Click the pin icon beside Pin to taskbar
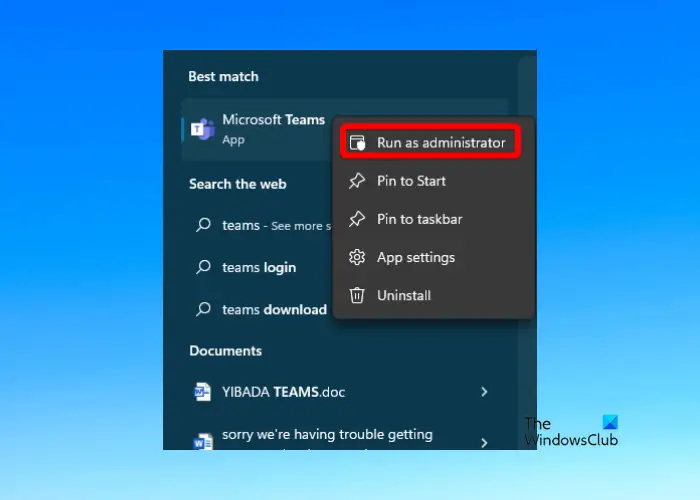 357,219
